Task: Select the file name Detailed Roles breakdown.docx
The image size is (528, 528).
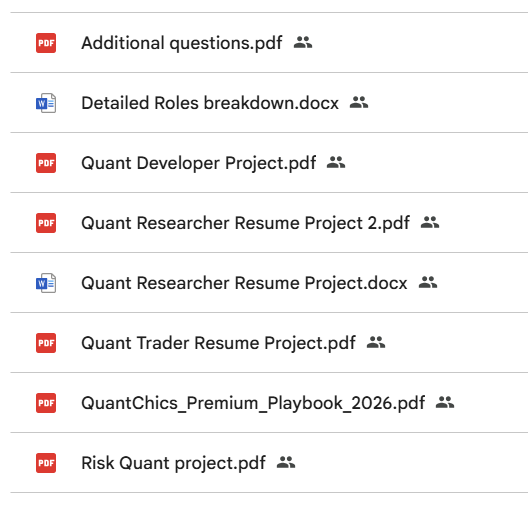Action: tap(210, 103)
